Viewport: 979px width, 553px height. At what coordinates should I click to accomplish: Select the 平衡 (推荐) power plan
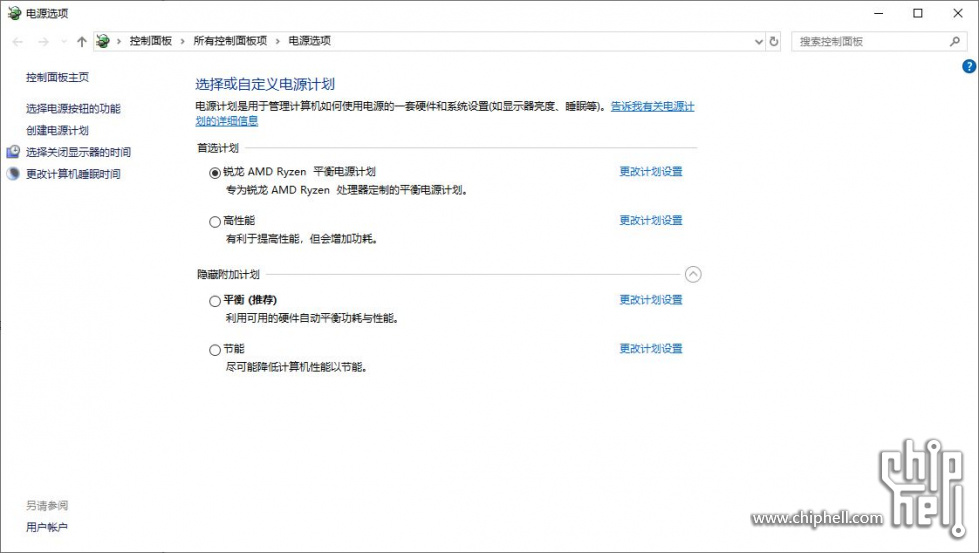point(215,301)
